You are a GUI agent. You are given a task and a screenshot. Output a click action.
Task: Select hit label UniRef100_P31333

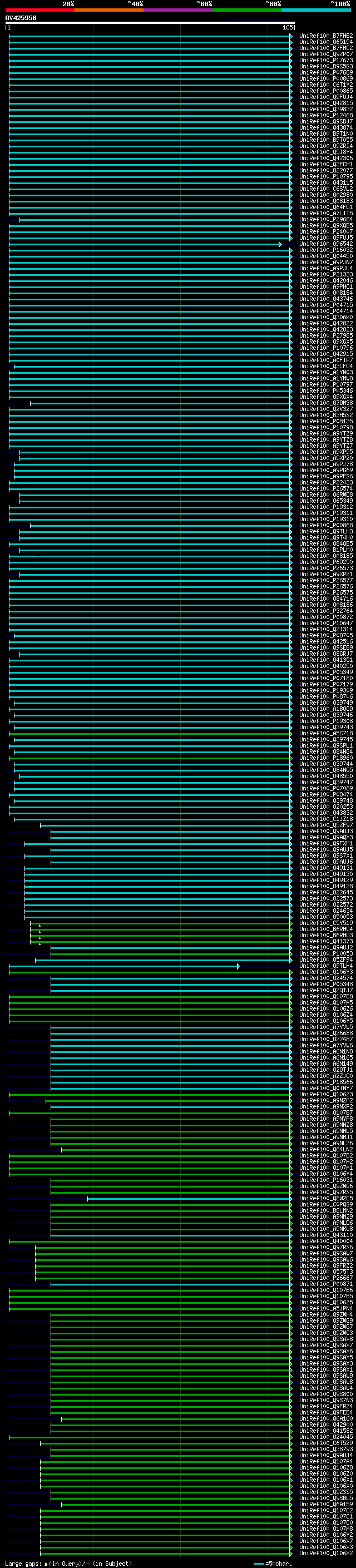(325, 275)
